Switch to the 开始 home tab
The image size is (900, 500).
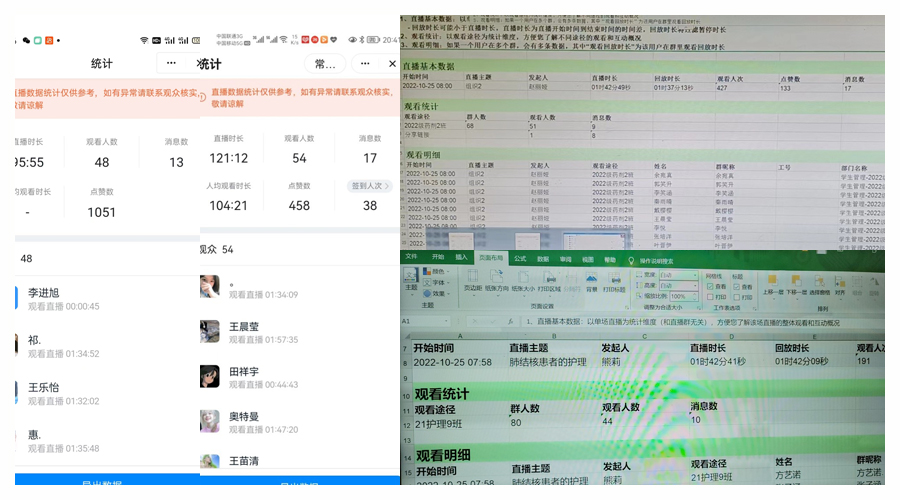(x=438, y=257)
